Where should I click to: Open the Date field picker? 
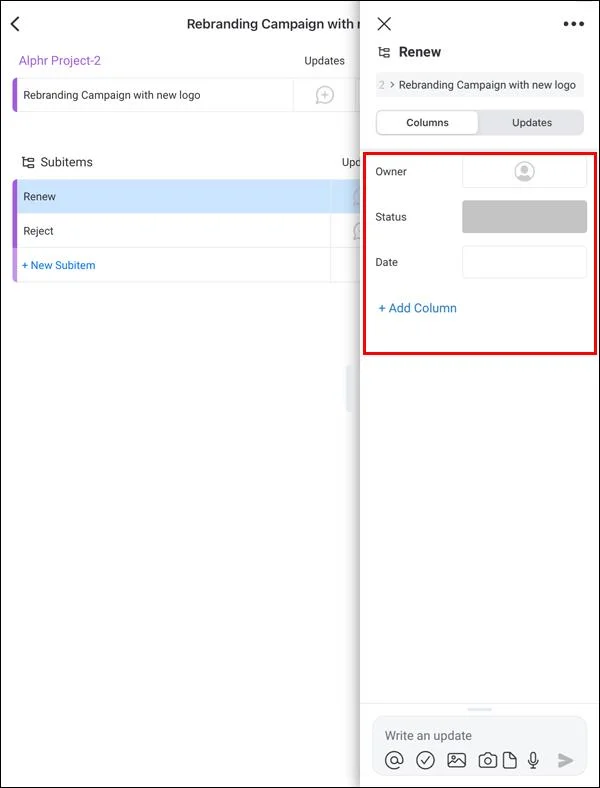pyautogui.click(x=524, y=262)
